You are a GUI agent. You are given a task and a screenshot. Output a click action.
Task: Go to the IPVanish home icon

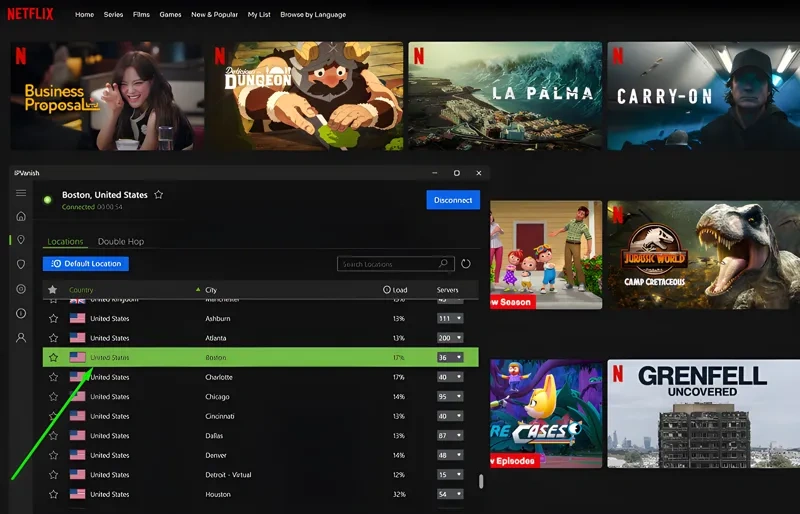coord(21,216)
